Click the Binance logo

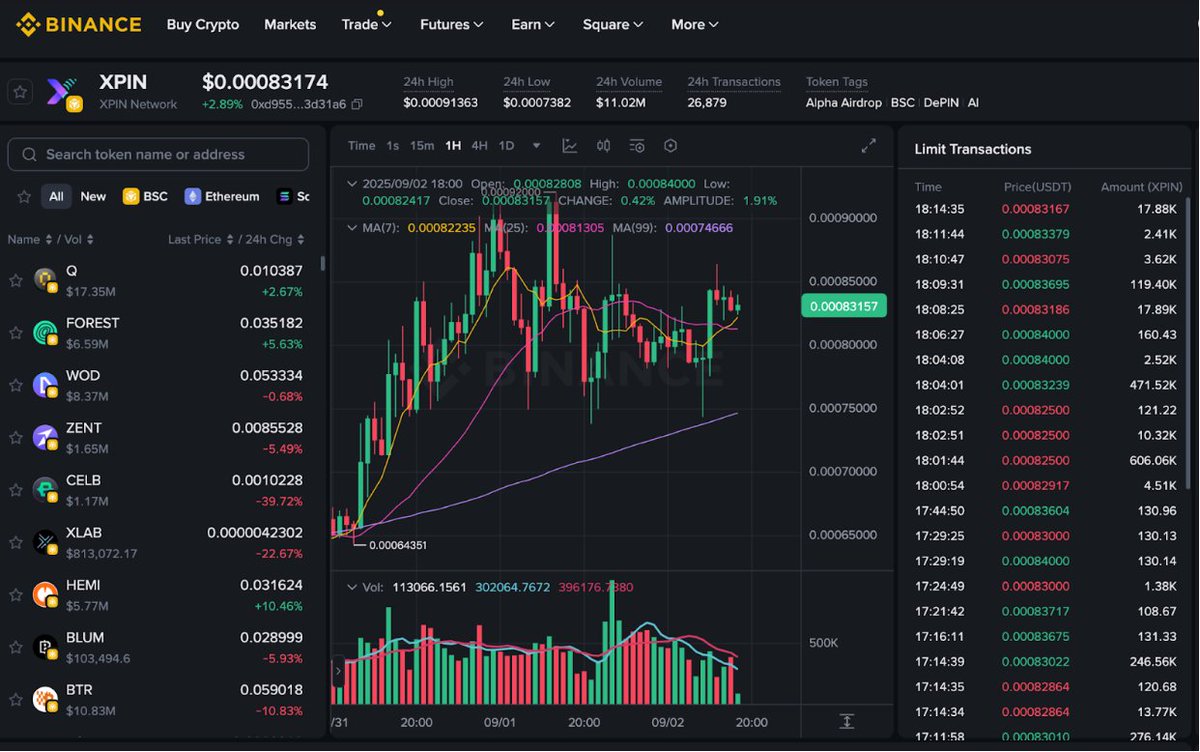pos(79,24)
